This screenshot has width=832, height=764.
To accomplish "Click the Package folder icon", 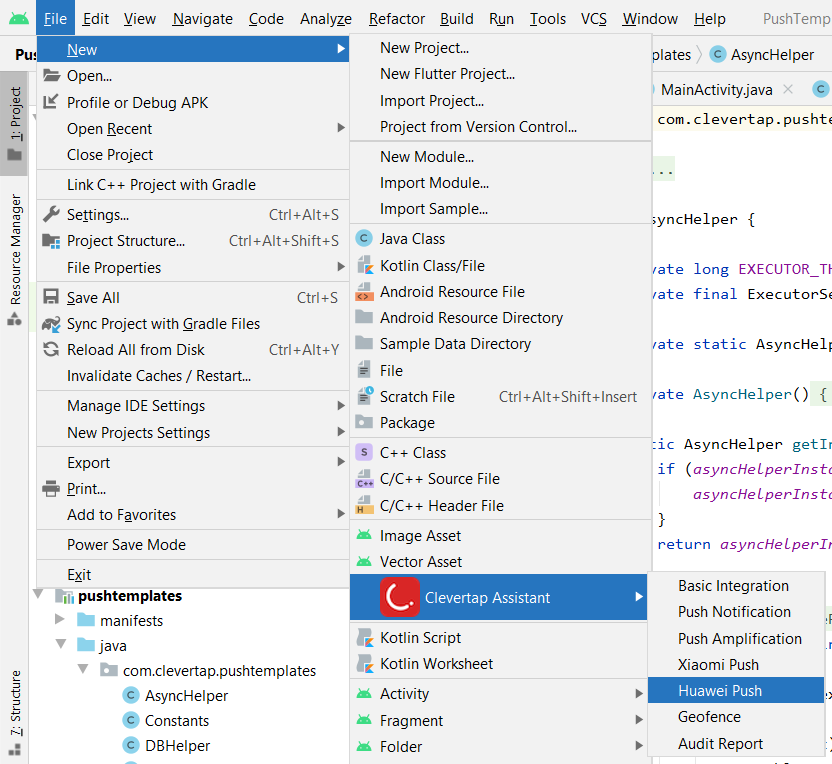I will tap(364, 422).
